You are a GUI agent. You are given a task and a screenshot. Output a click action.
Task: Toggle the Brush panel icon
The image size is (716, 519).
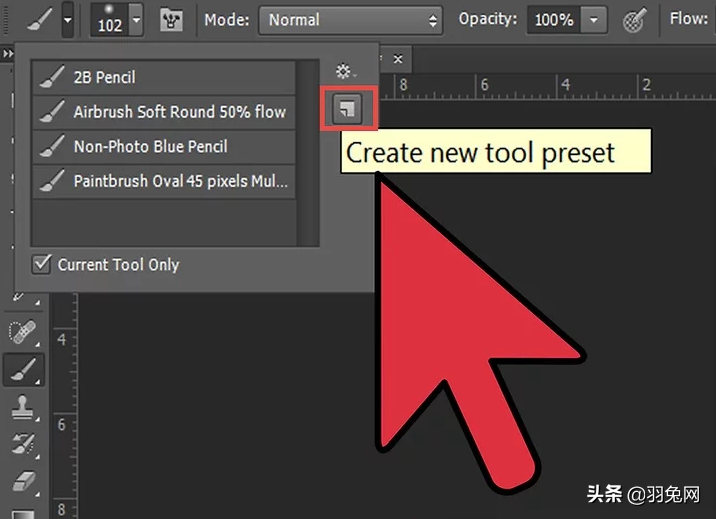[172, 20]
